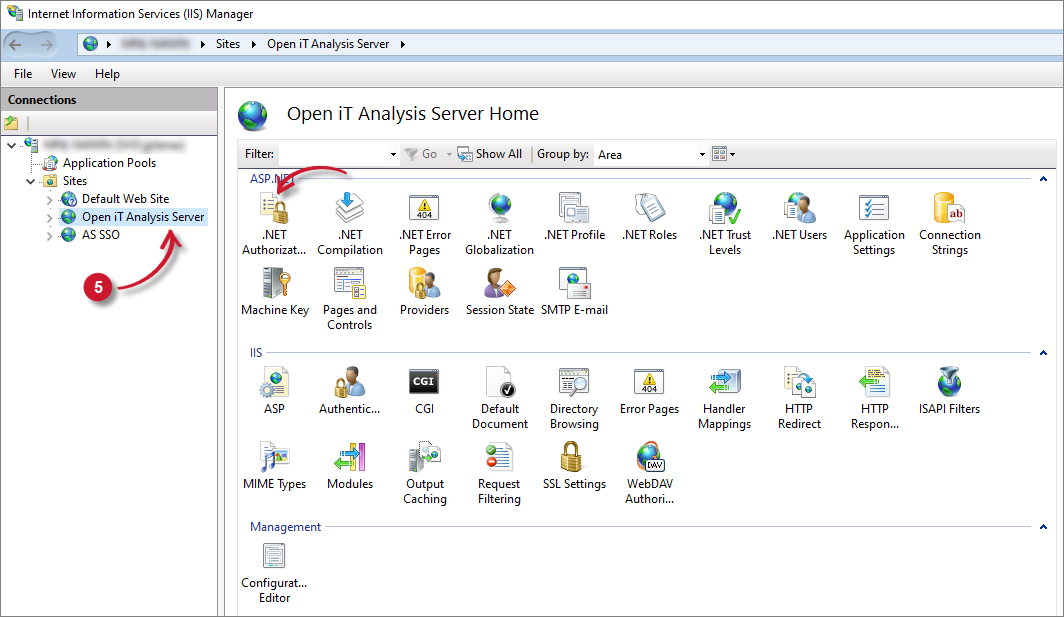This screenshot has height=617, width=1064.
Task: Open the View menu
Action: click(x=63, y=74)
